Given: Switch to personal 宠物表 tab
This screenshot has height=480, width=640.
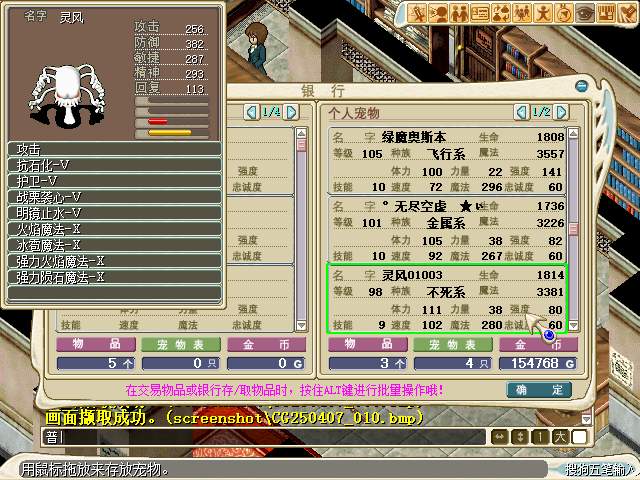Looking at the screenshot, I should tap(453, 345).
